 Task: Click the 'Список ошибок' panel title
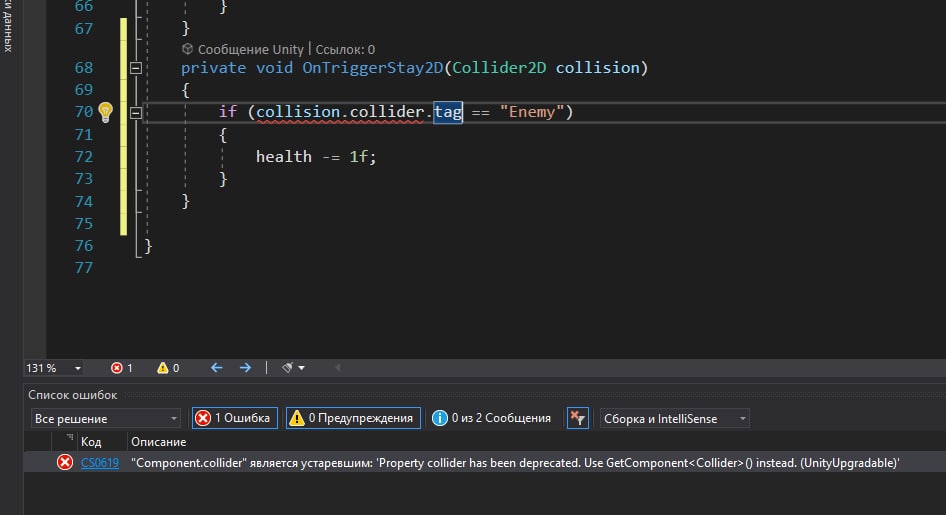point(72,395)
